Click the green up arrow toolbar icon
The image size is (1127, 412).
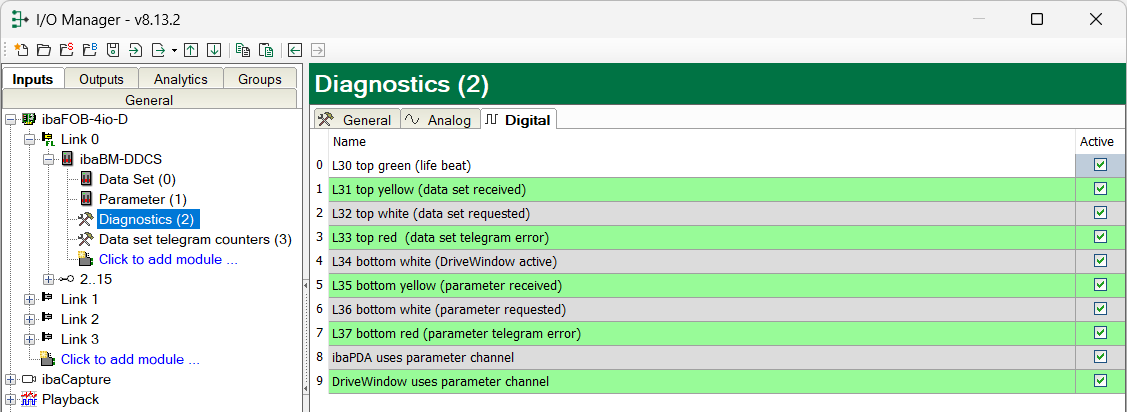point(191,50)
